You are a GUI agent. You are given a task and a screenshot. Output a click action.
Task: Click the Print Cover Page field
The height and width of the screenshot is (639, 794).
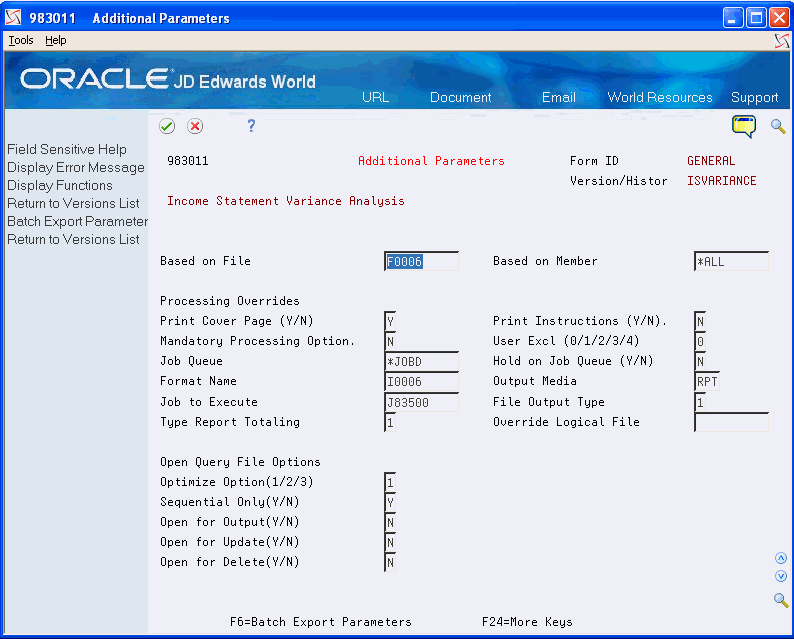tap(390, 321)
